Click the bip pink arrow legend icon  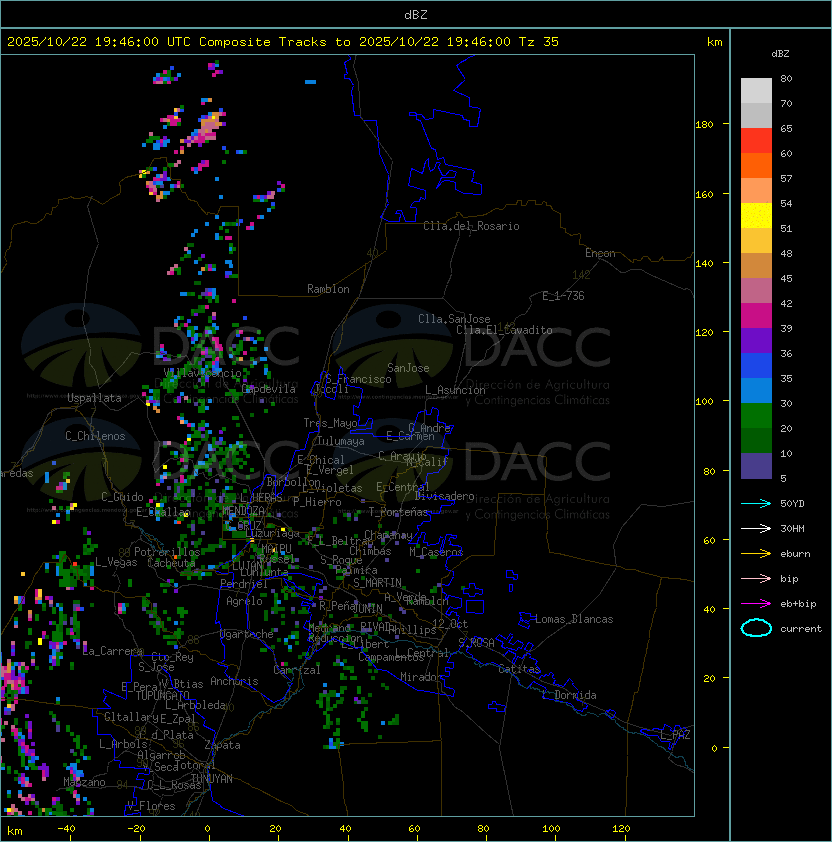[756, 578]
